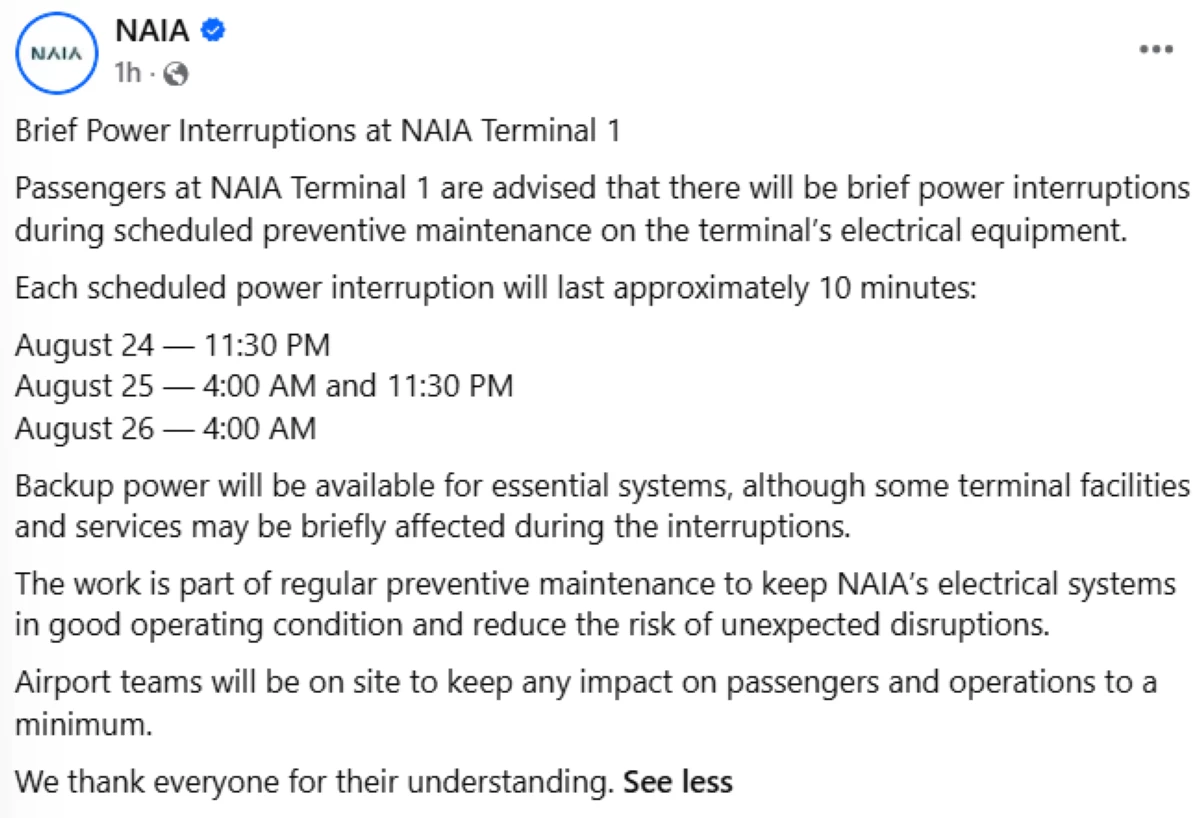Click 'We thank everyone for their understanding' text
1200x818 pixels.
click(x=313, y=781)
